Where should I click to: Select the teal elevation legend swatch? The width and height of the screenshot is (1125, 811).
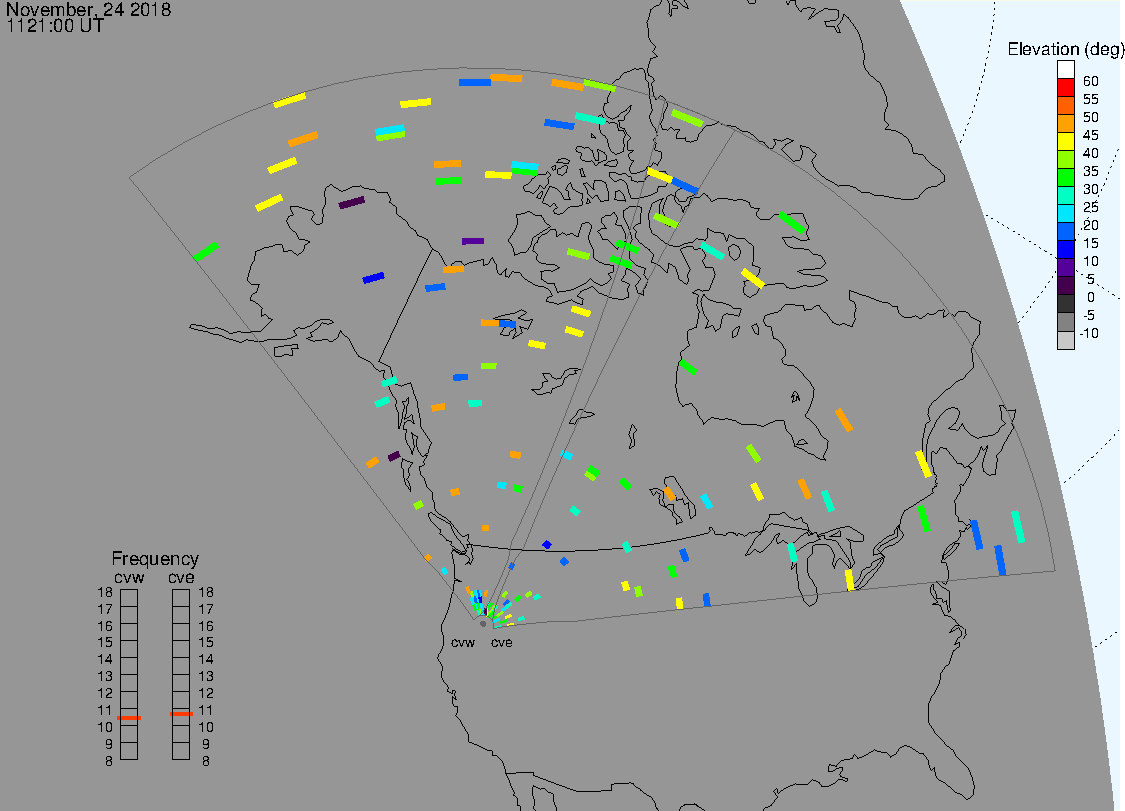pos(1065,195)
